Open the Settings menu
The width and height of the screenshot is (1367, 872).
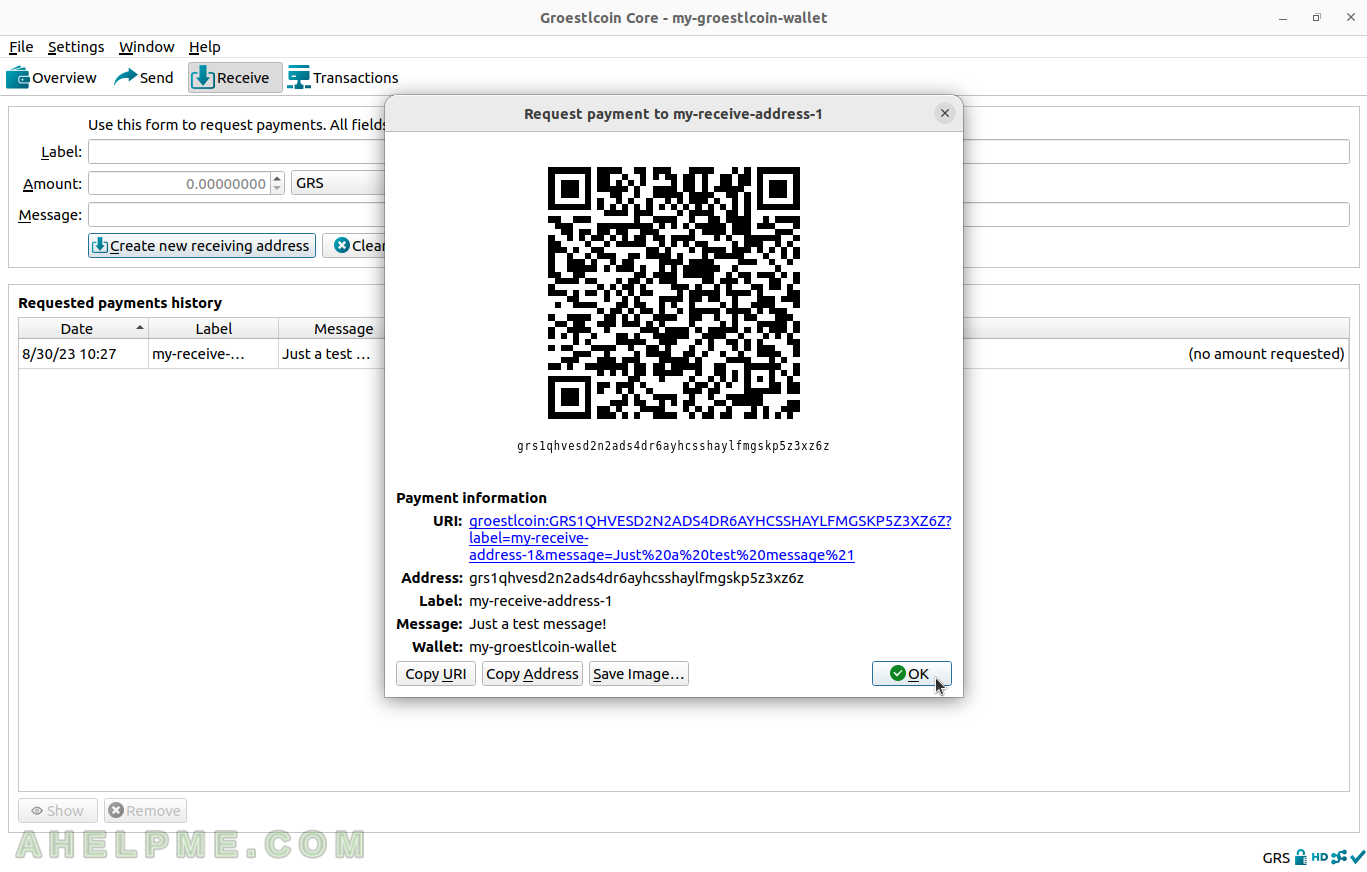pos(76,47)
